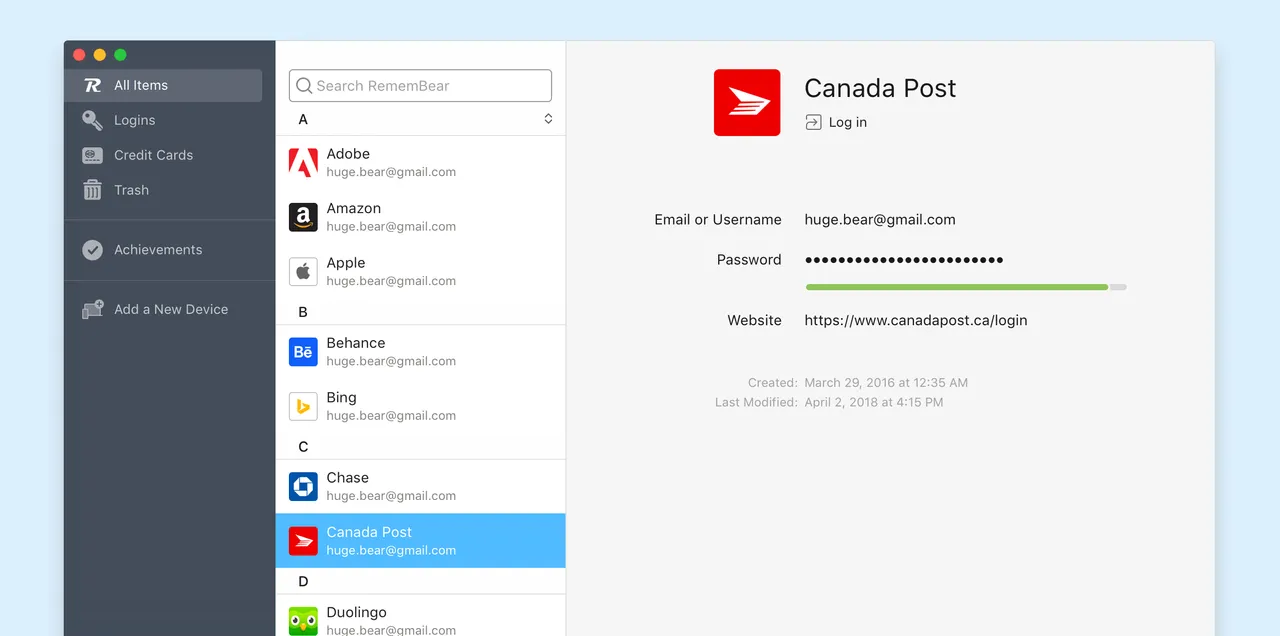Screen dimensions: 1280x636
Task: Open the Logins category
Action: click(x=134, y=120)
